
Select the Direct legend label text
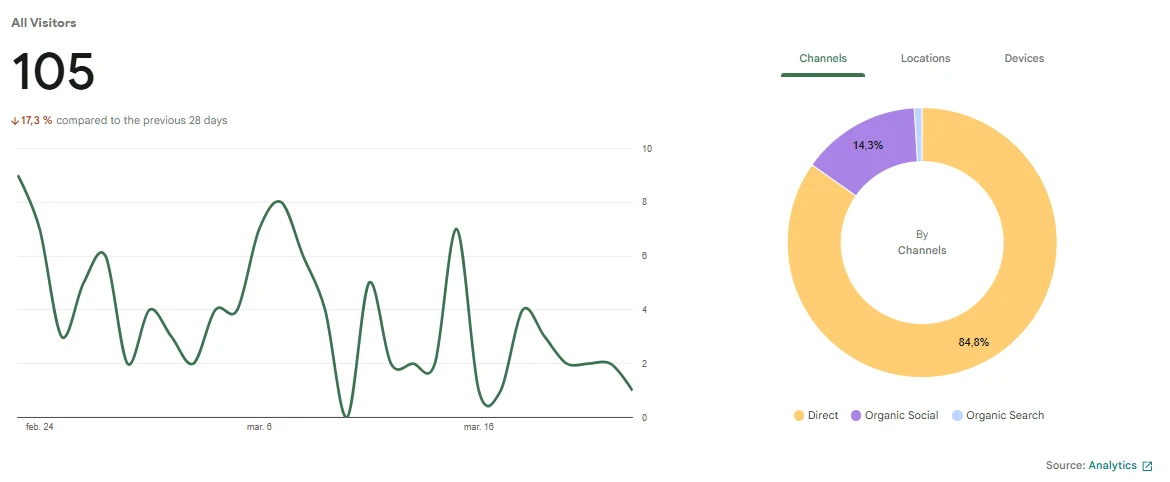point(823,416)
